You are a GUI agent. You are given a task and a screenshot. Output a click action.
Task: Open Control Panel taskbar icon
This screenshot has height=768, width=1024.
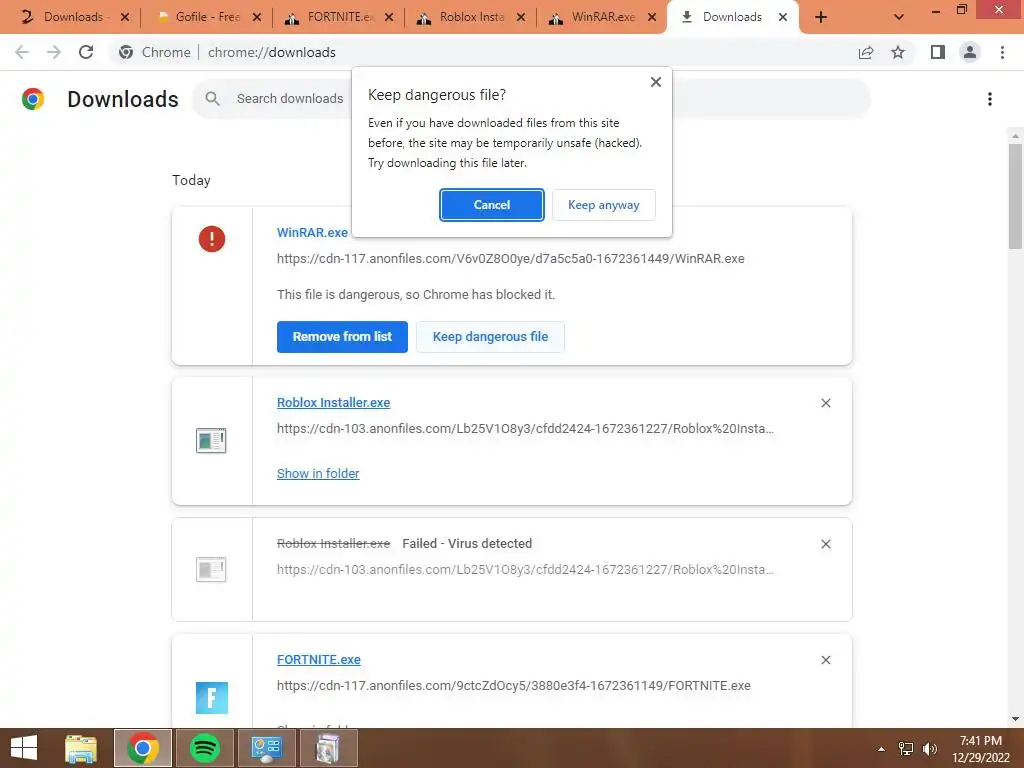coord(267,748)
